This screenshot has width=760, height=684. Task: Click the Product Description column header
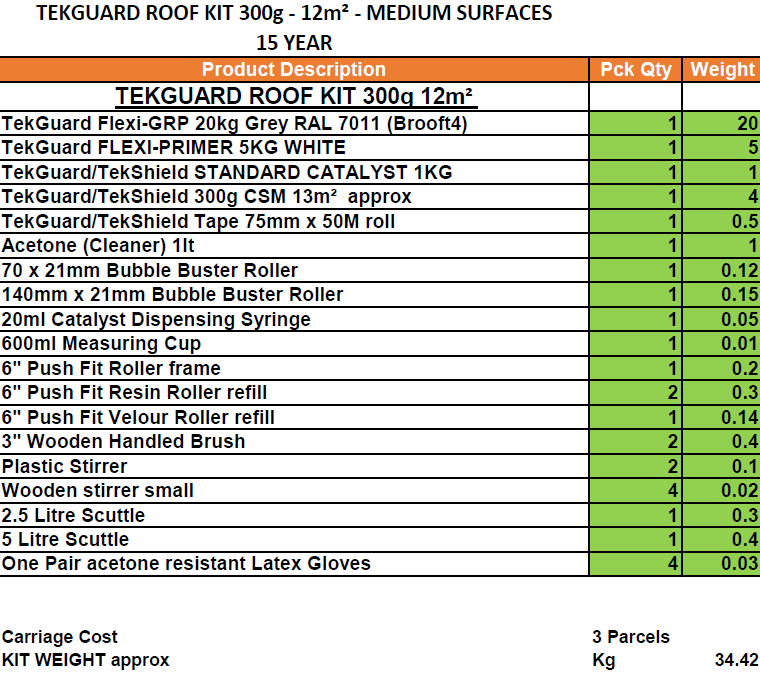point(293,70)
